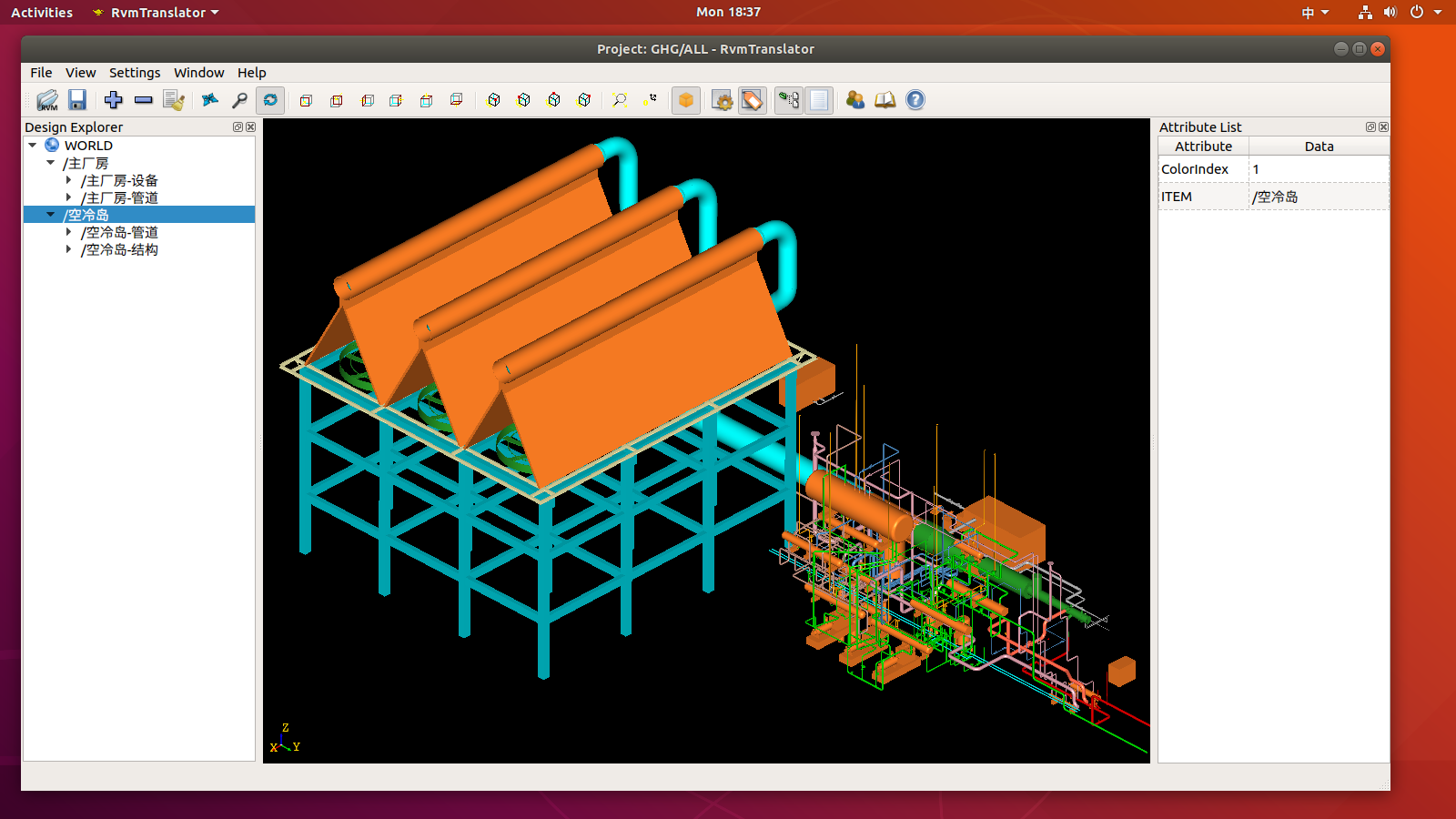Open the View menu

(80, 73)
